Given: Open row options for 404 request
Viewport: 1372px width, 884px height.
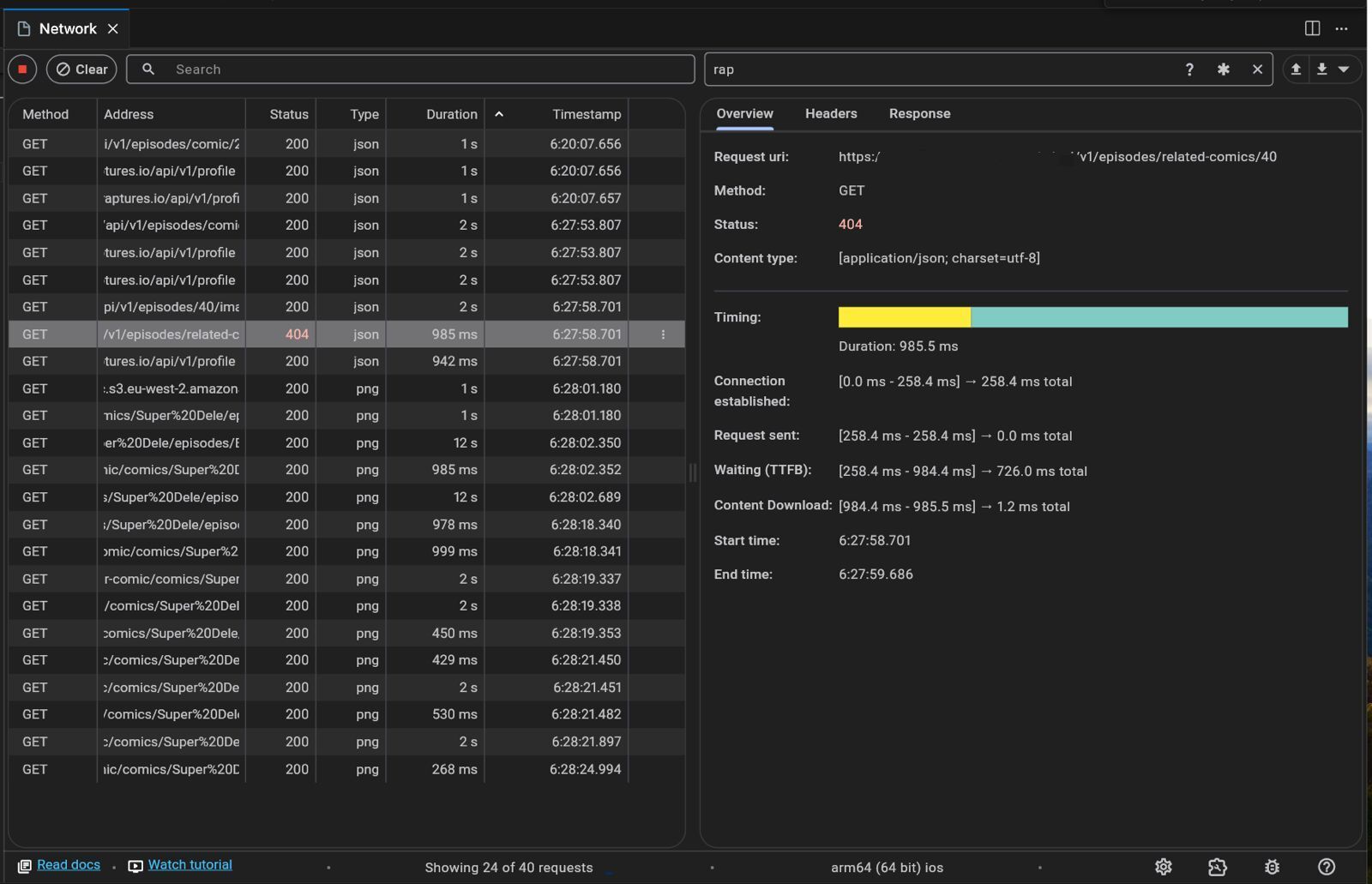Looking at the screenshot, I should (x=663, y=334).
